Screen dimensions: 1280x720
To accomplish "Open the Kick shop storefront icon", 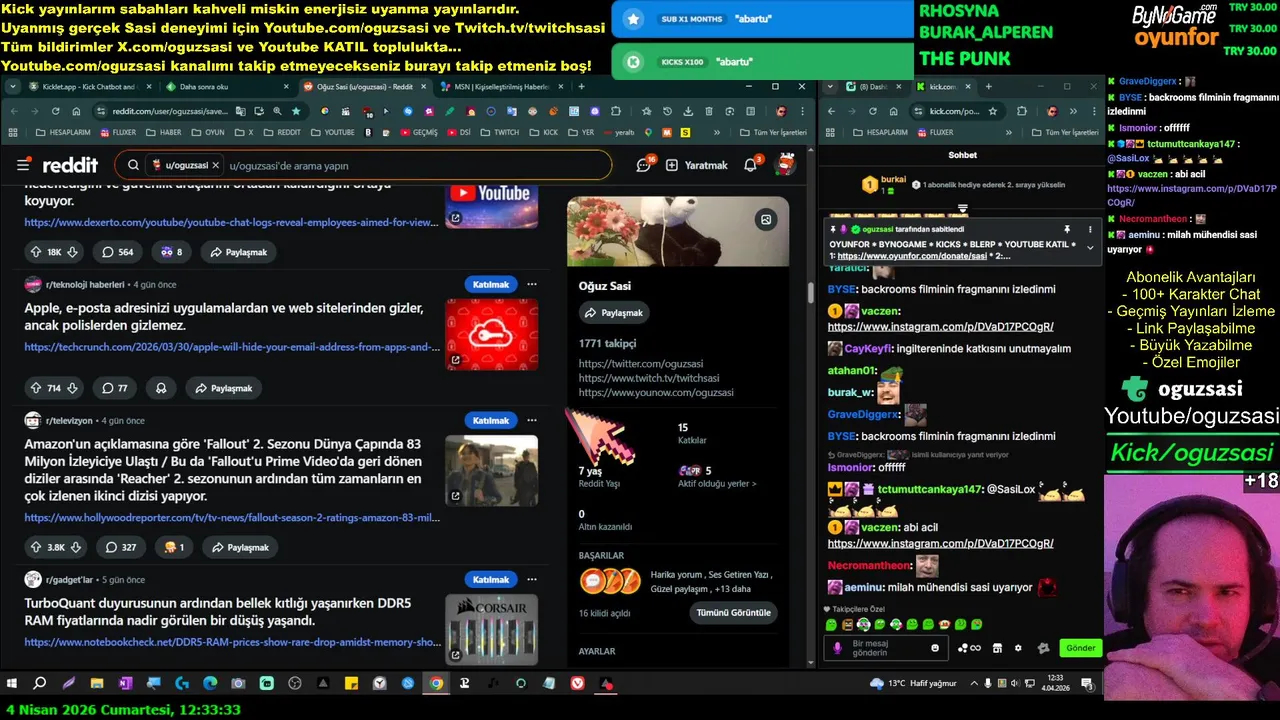I will pyautogui.click(x=996, y=648).
